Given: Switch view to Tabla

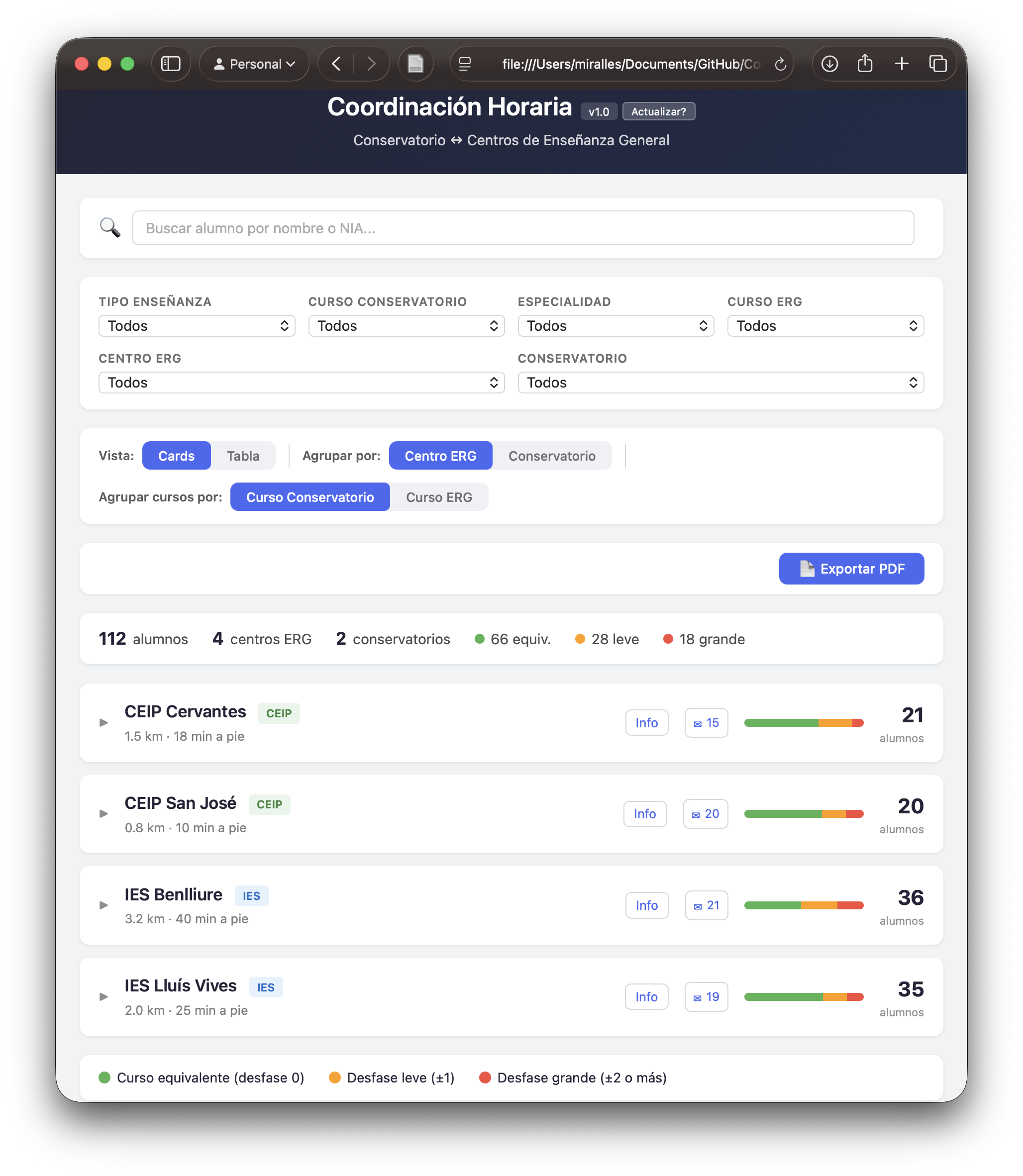Looking at the screenshot, I should click(x=243, y=455).
